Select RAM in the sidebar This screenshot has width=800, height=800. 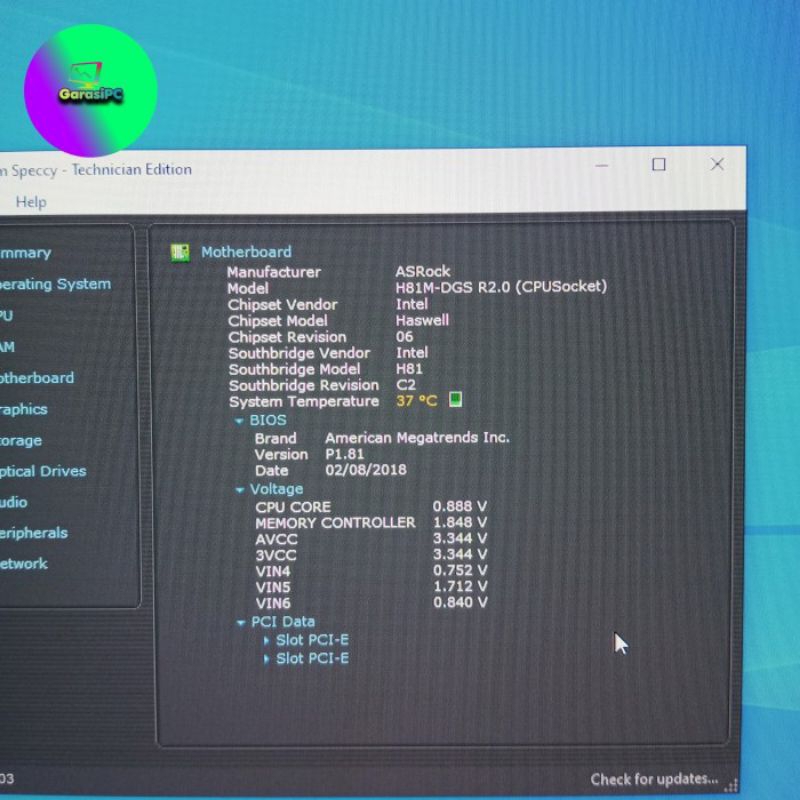click(7, 347)
